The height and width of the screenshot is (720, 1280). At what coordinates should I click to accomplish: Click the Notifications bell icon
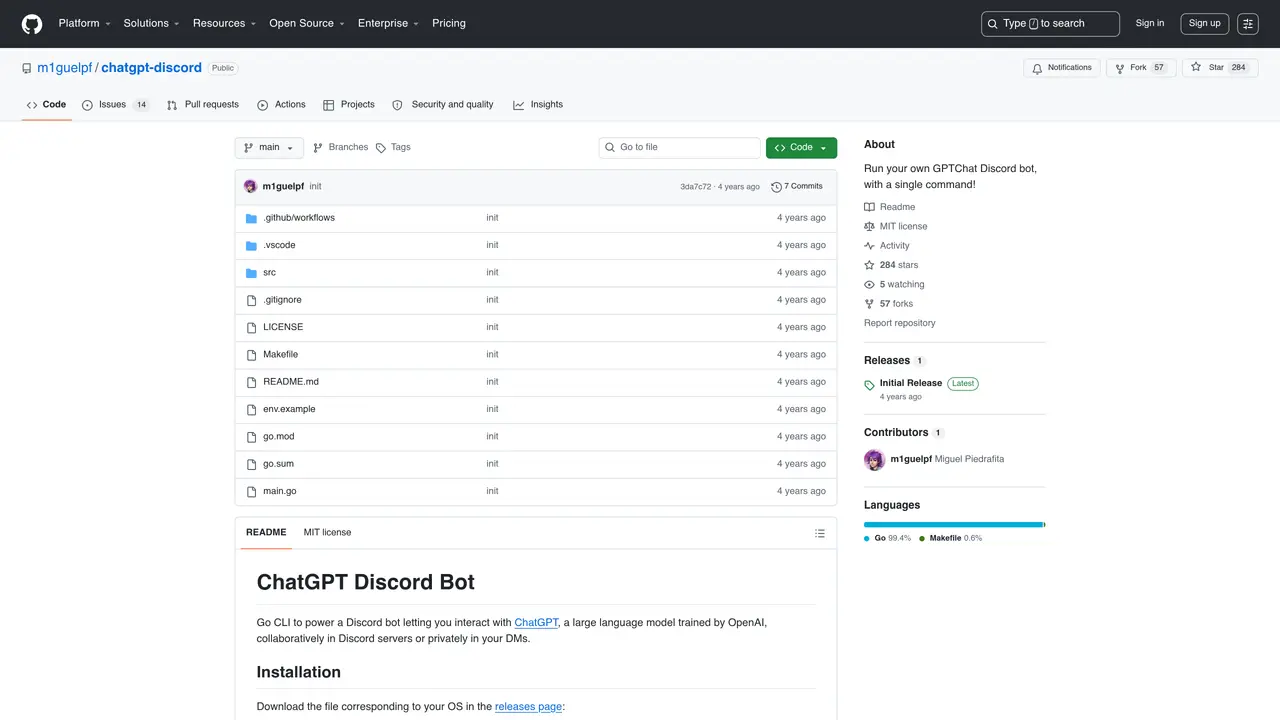[x=1037, y=68]
